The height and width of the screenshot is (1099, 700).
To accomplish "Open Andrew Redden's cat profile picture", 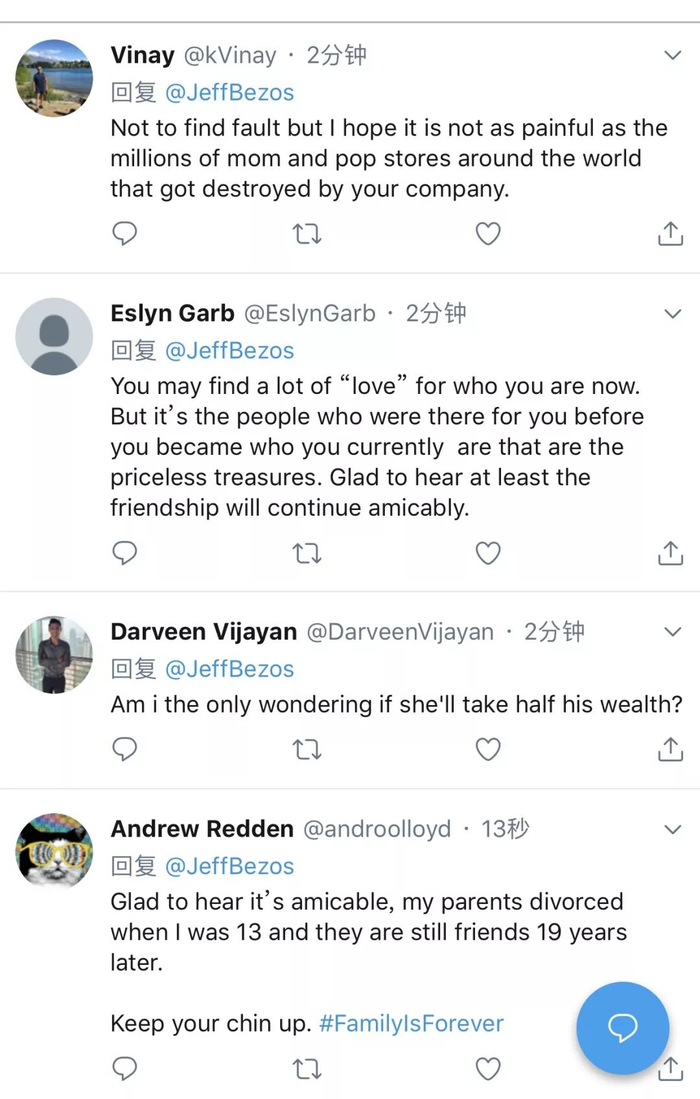I will tap(54, 852).
